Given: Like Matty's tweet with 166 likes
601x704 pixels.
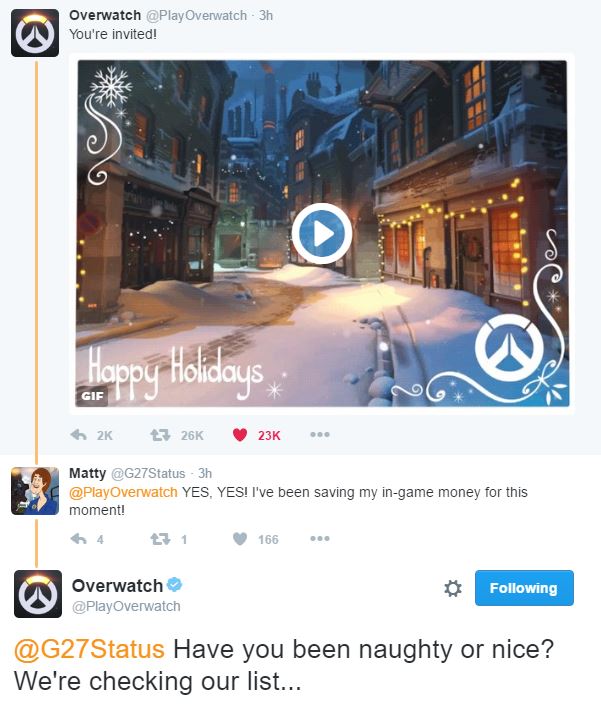Looking at the screenshot, I should pyautogui.click(x=240, y=538).
